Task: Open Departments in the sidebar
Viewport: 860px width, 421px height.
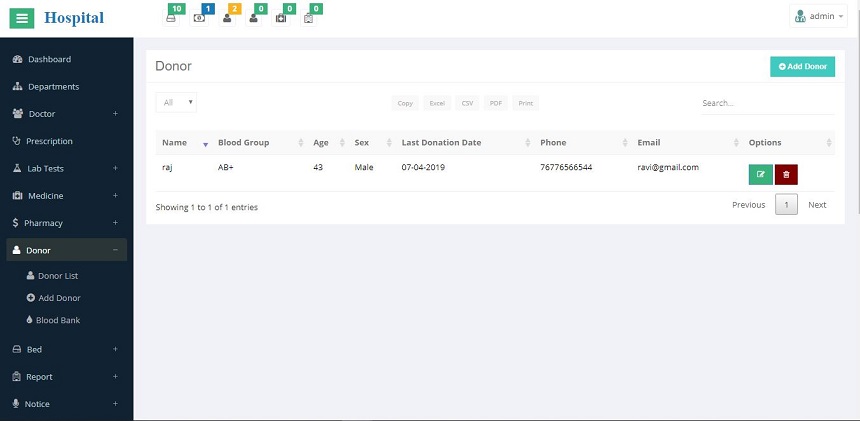Action: click(x=66, y=87)
